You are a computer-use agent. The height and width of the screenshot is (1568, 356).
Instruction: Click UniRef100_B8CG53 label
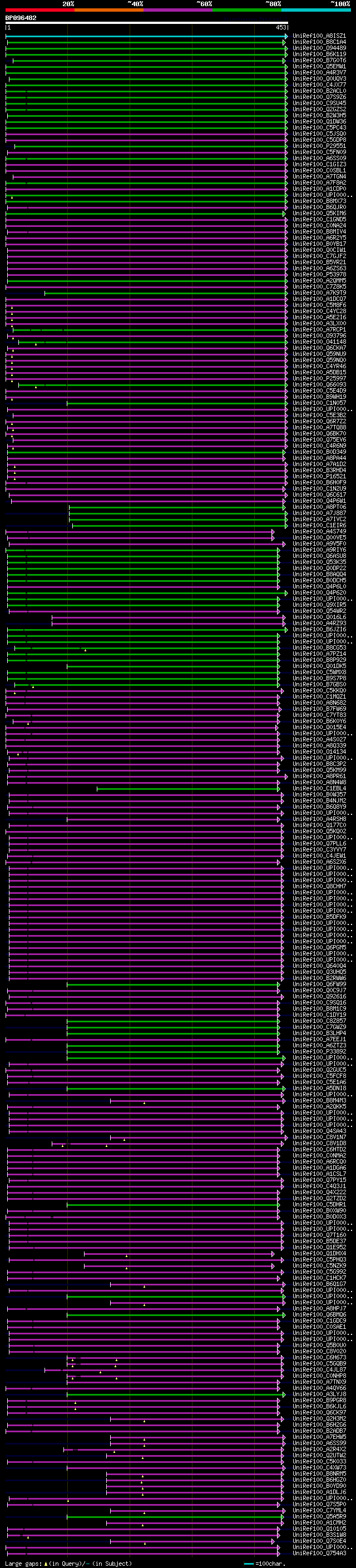pyautogui.click(x=319, y=647)
